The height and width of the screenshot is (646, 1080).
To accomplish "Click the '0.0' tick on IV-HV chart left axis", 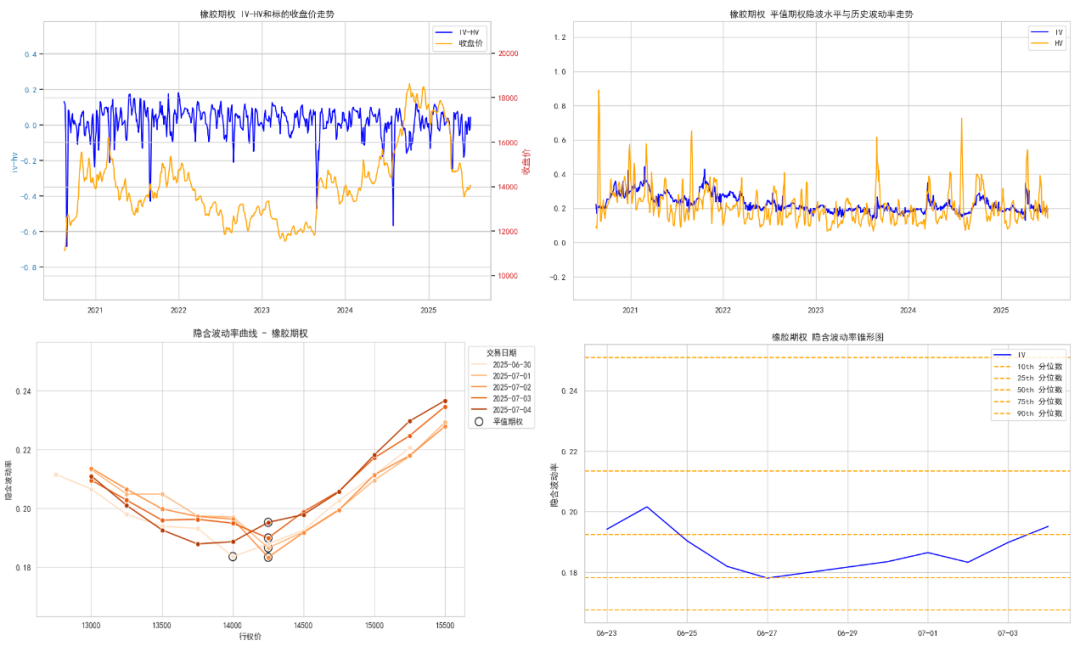I will (x=31, y=125).
